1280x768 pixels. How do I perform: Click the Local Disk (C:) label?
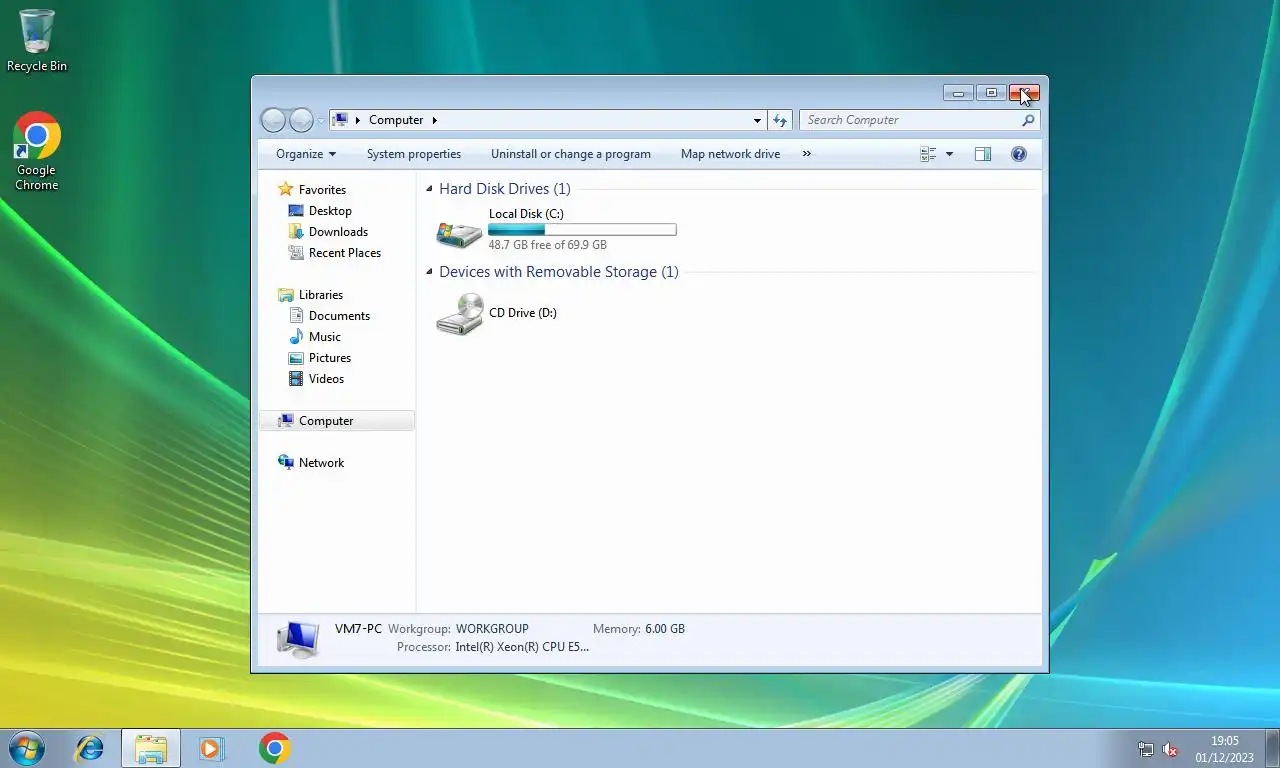pyautogui.click(x=526, y=214)
